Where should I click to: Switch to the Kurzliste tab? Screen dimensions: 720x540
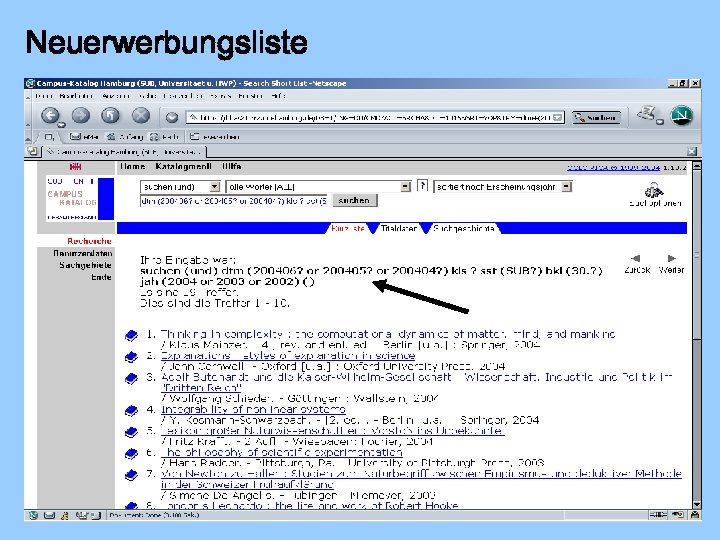click(x=348, y=228)
